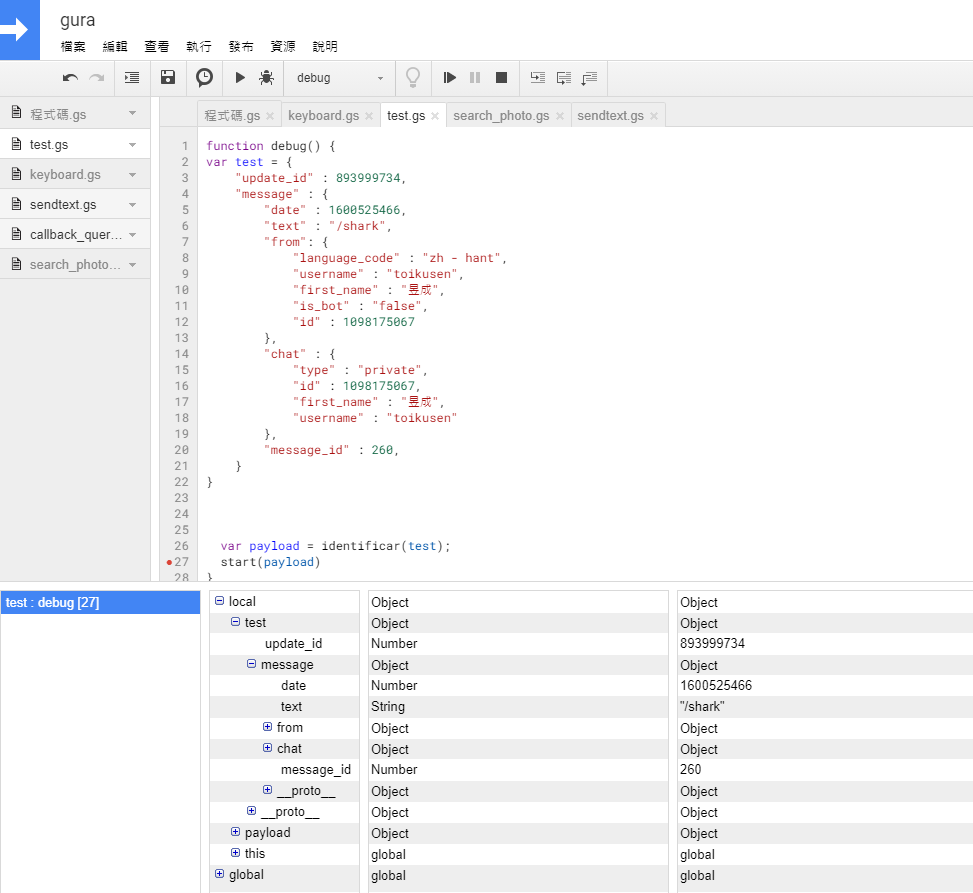Switch to the search_photo.gs tab
The width and height of the screenshot is (973, 893).
pos(500,116)
